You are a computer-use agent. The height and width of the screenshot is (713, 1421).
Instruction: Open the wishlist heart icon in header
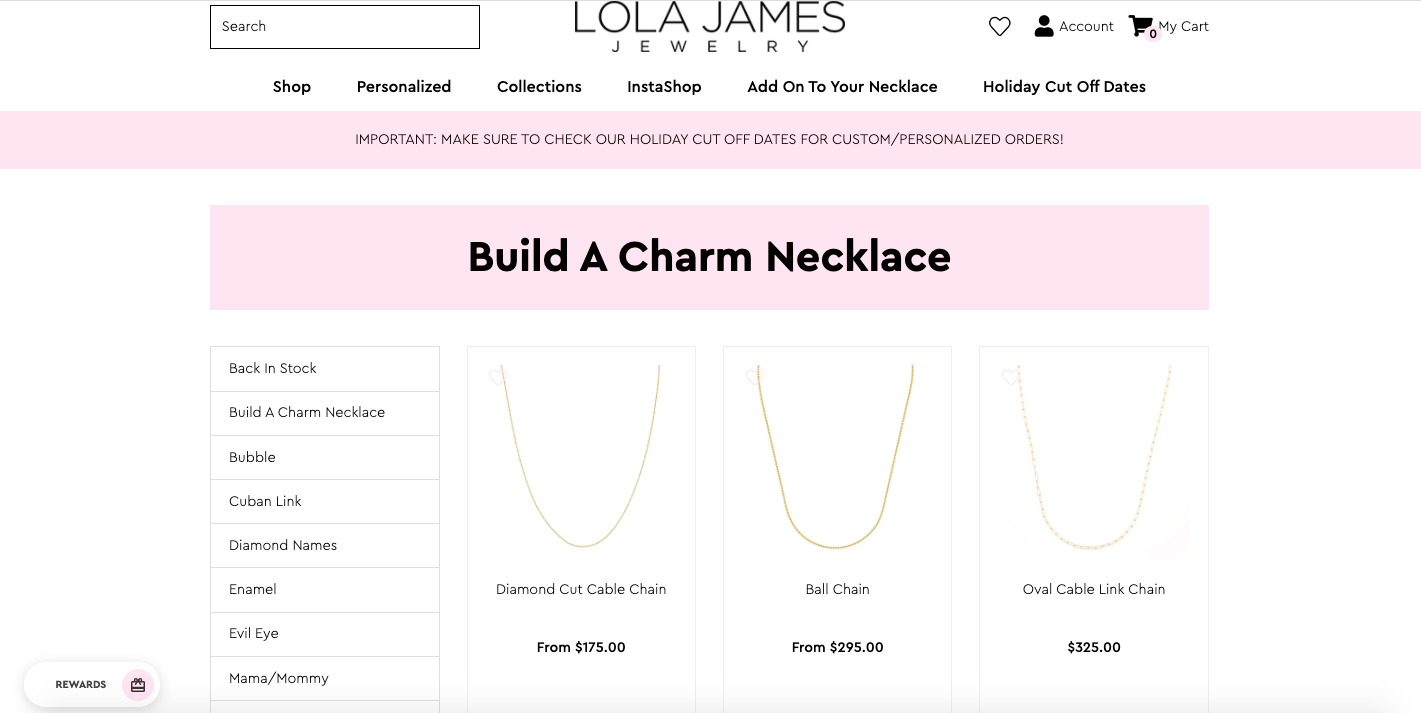(x=999, y=27)
